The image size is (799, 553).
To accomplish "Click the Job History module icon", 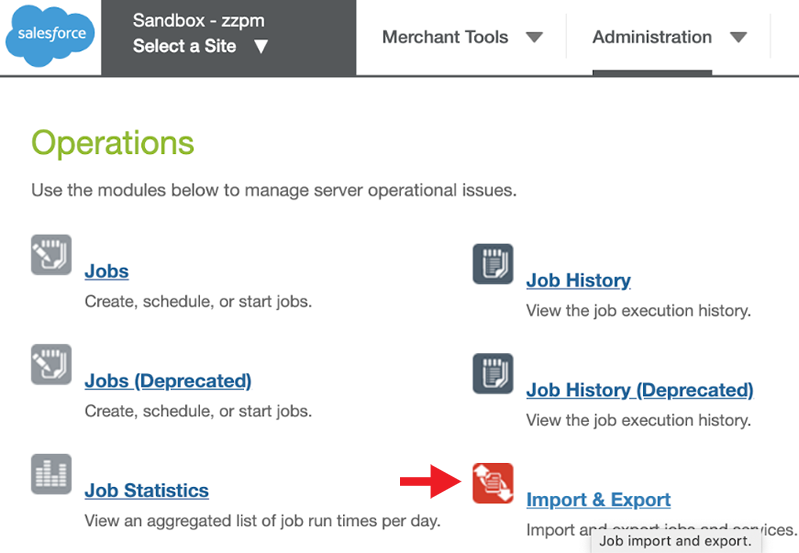I will [493, 264].
